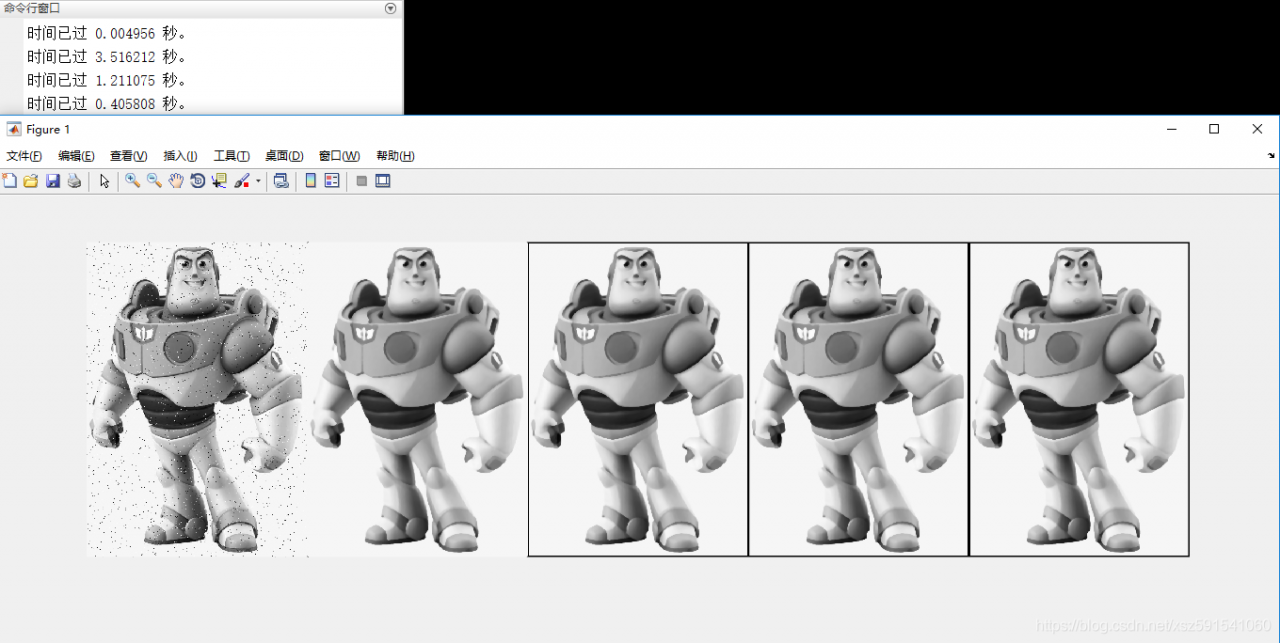
Task: Open the 桌面(D) menu
Action: click(284, 156)
